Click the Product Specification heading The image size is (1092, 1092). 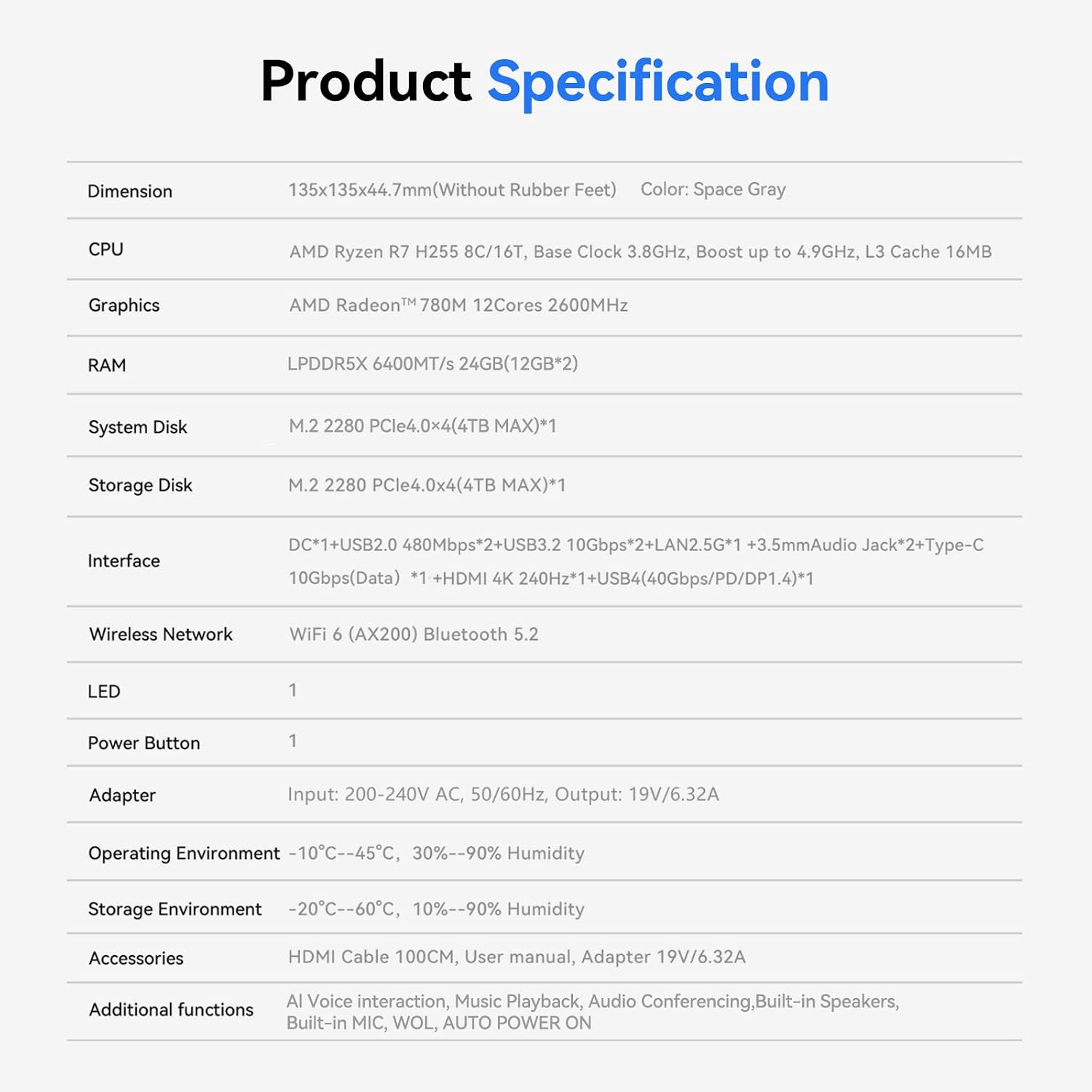coord(545,82)
